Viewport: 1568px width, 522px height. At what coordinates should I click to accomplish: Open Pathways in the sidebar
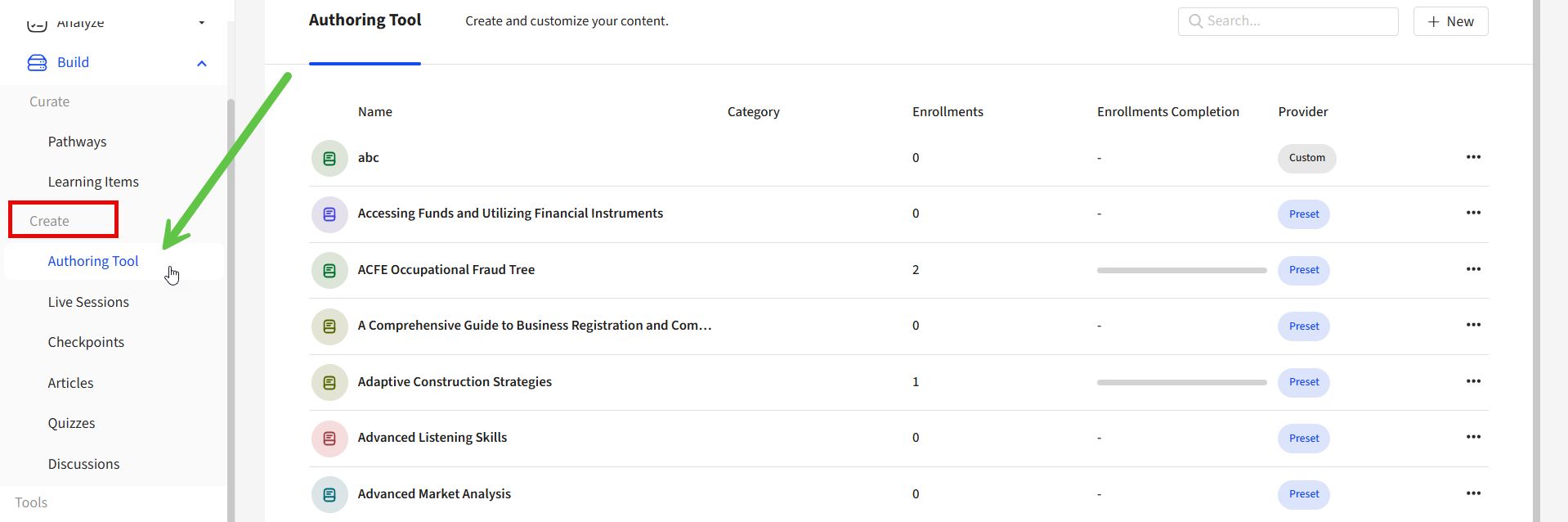coord(77,142)
